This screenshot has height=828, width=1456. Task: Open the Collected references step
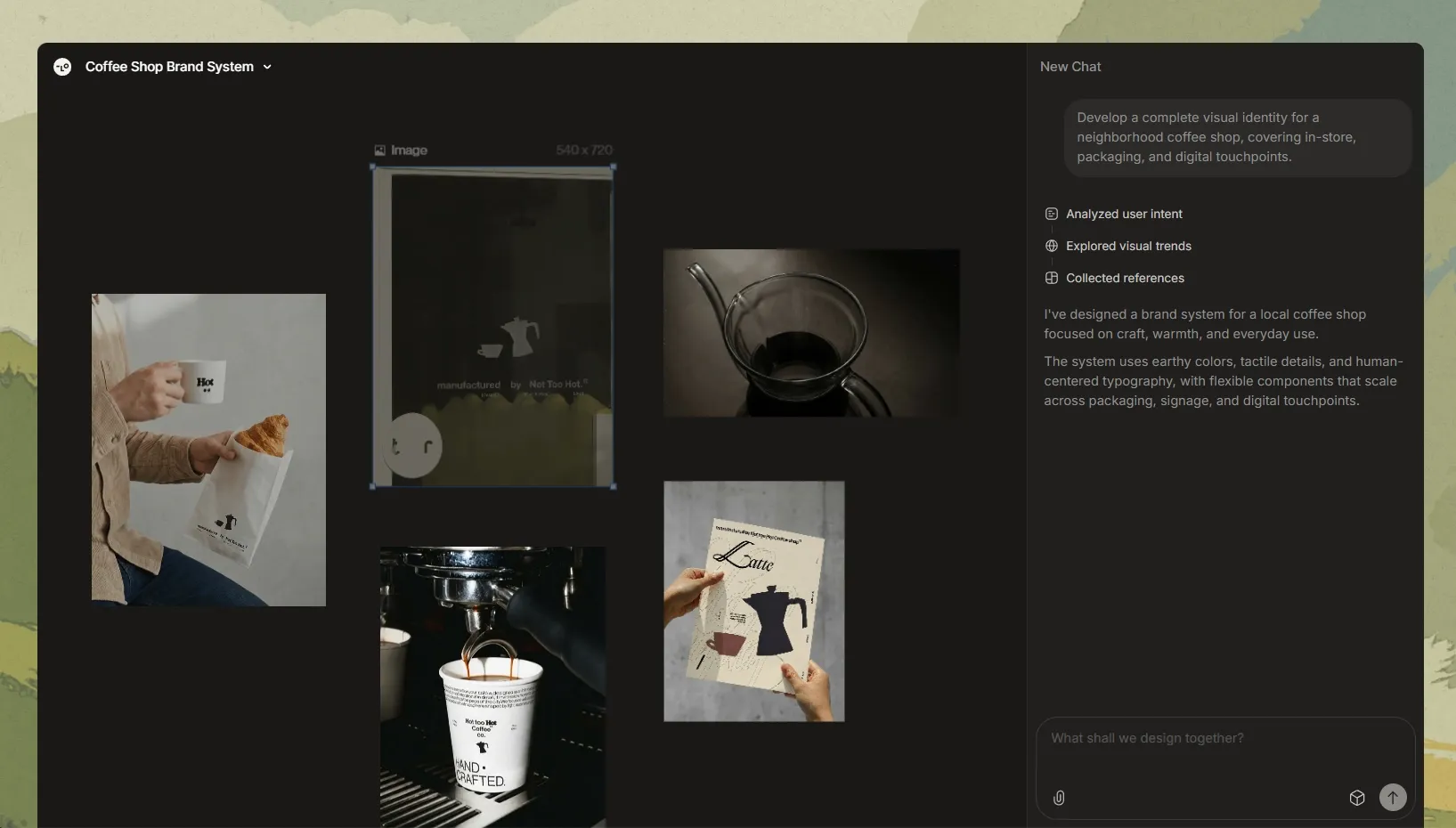[x=1125, y=278]
